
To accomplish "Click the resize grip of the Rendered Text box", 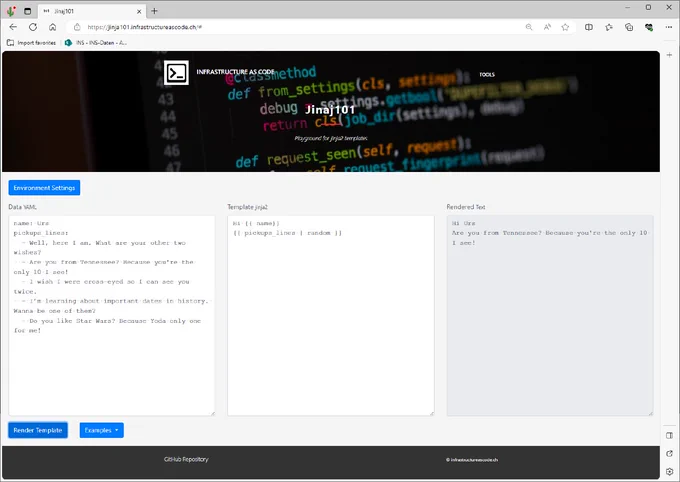I will pyautogui.click(x=651, y=413).
